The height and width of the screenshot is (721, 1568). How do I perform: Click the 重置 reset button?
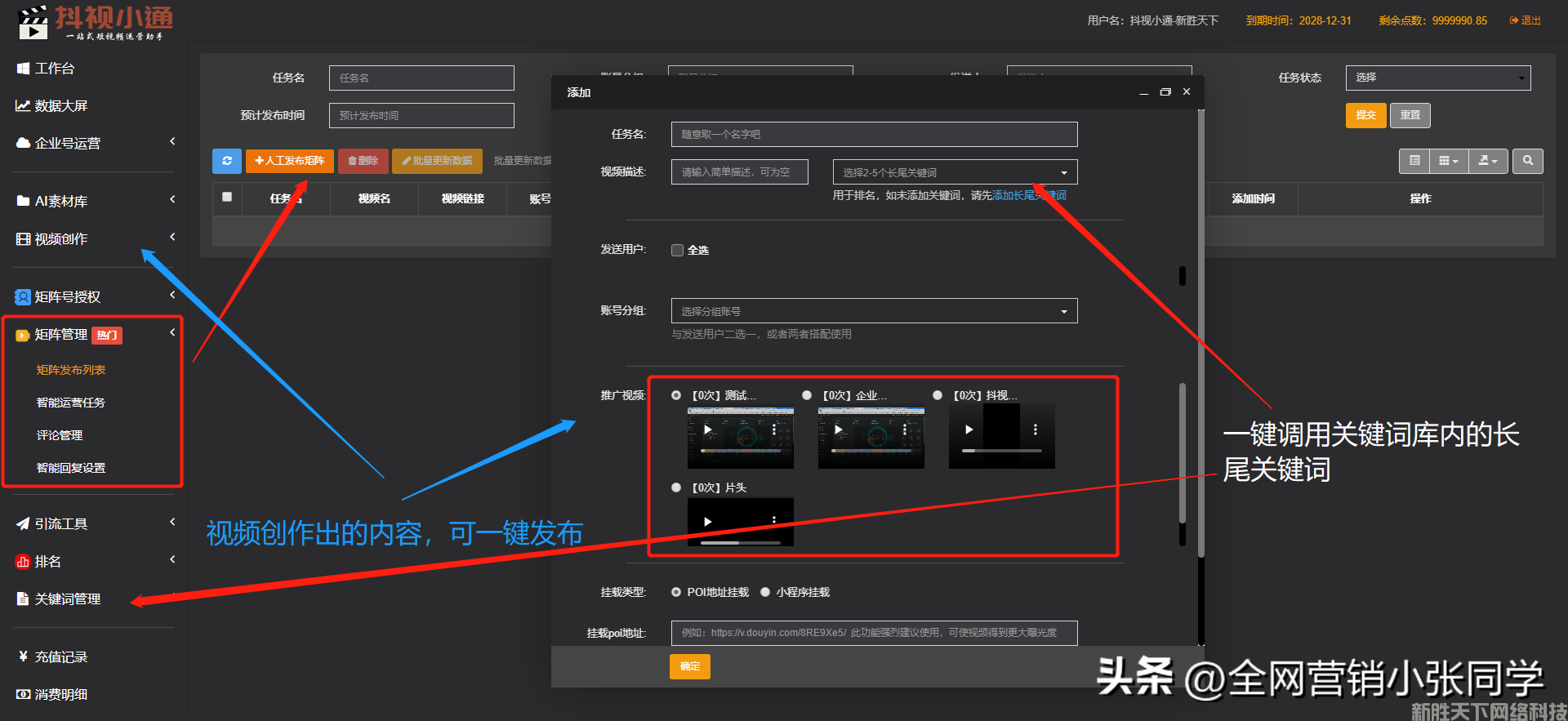coord(1410,115)
